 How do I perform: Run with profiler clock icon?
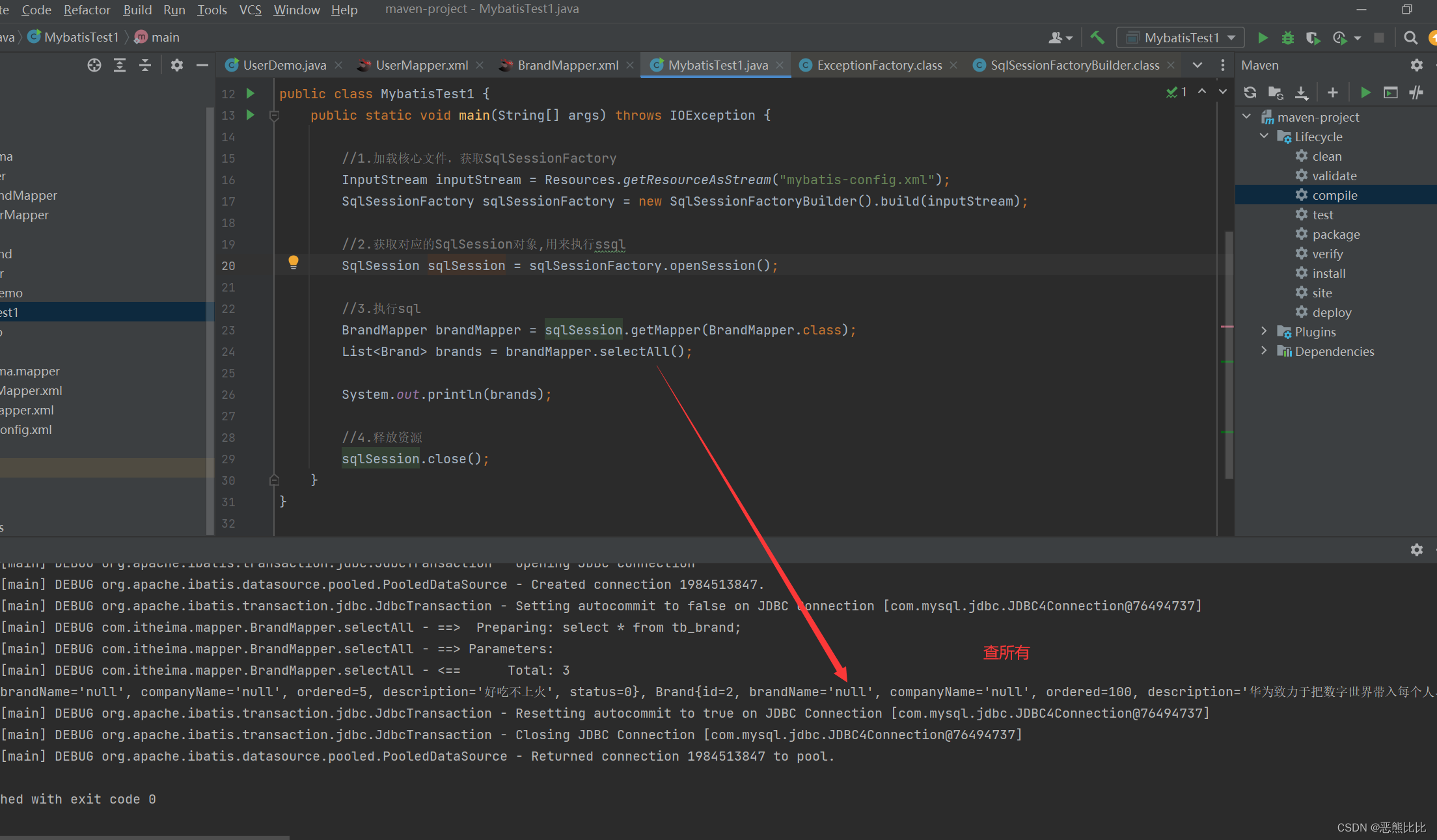[x=1339, y=38]
